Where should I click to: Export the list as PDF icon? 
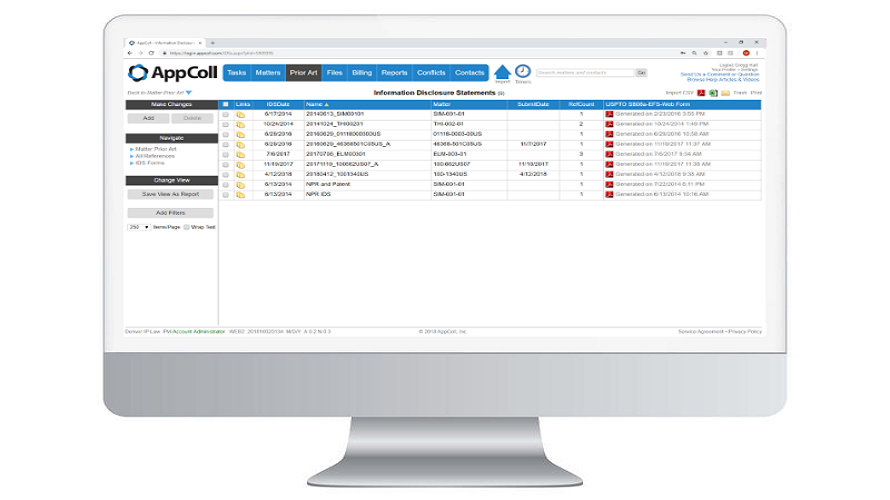tap(701, 93)
